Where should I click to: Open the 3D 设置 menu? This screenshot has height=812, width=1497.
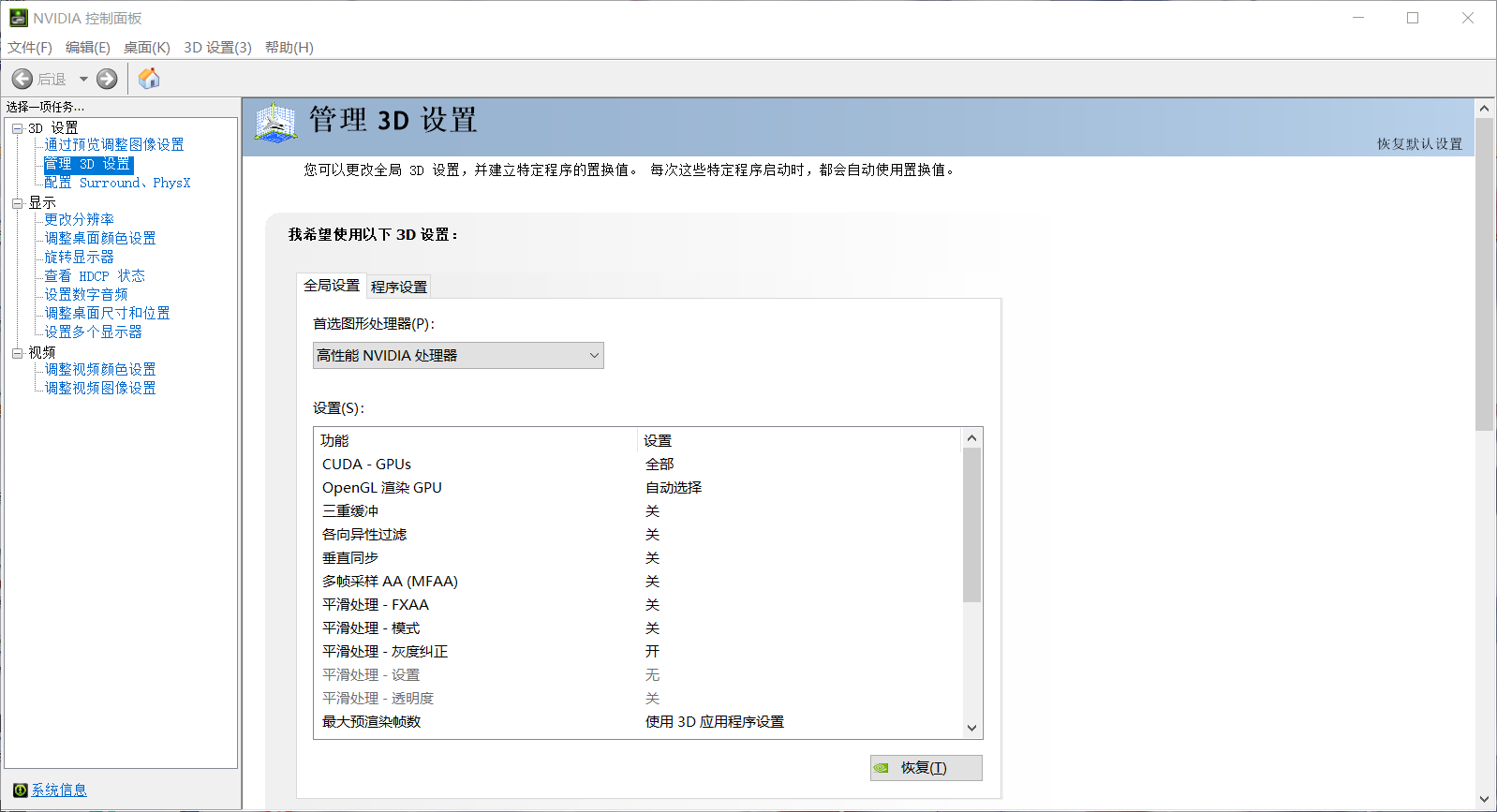(x=217, y=48)
